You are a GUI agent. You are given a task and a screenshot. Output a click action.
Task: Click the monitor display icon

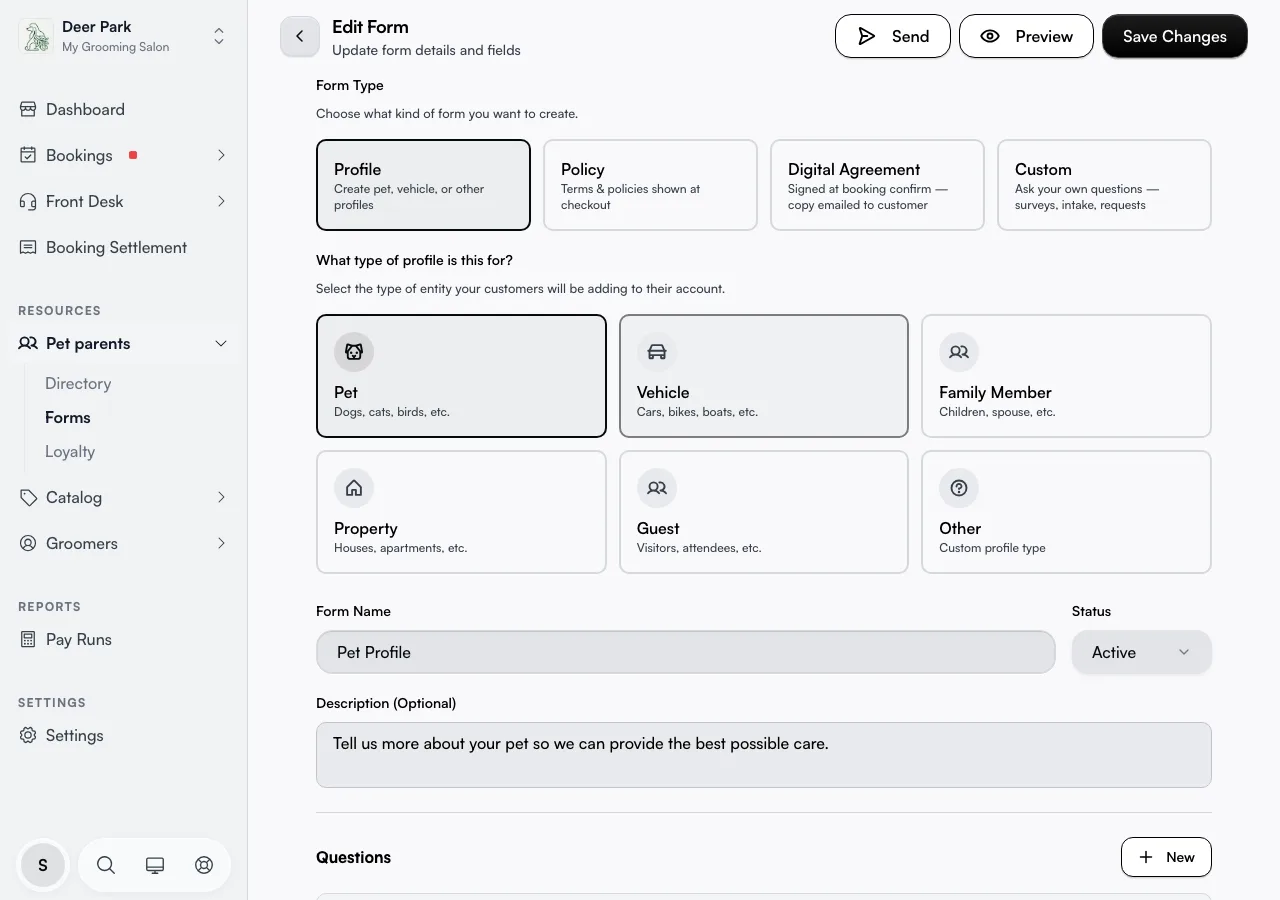coord(155,865)
